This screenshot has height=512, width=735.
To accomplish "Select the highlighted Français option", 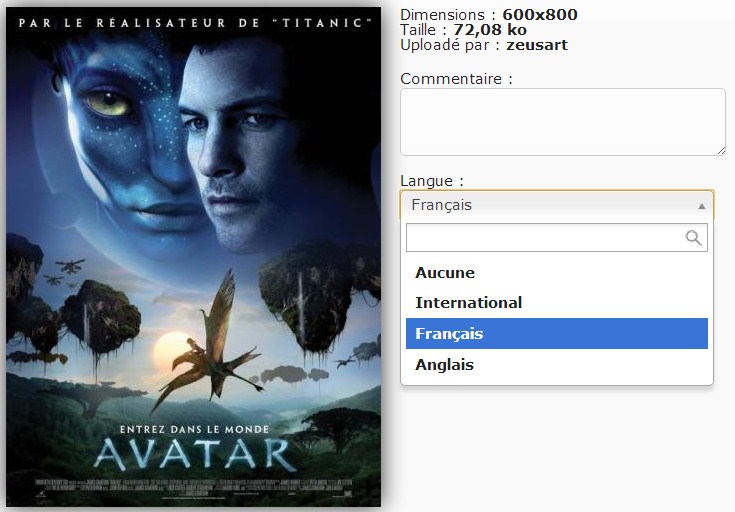I will pos(556,333).
